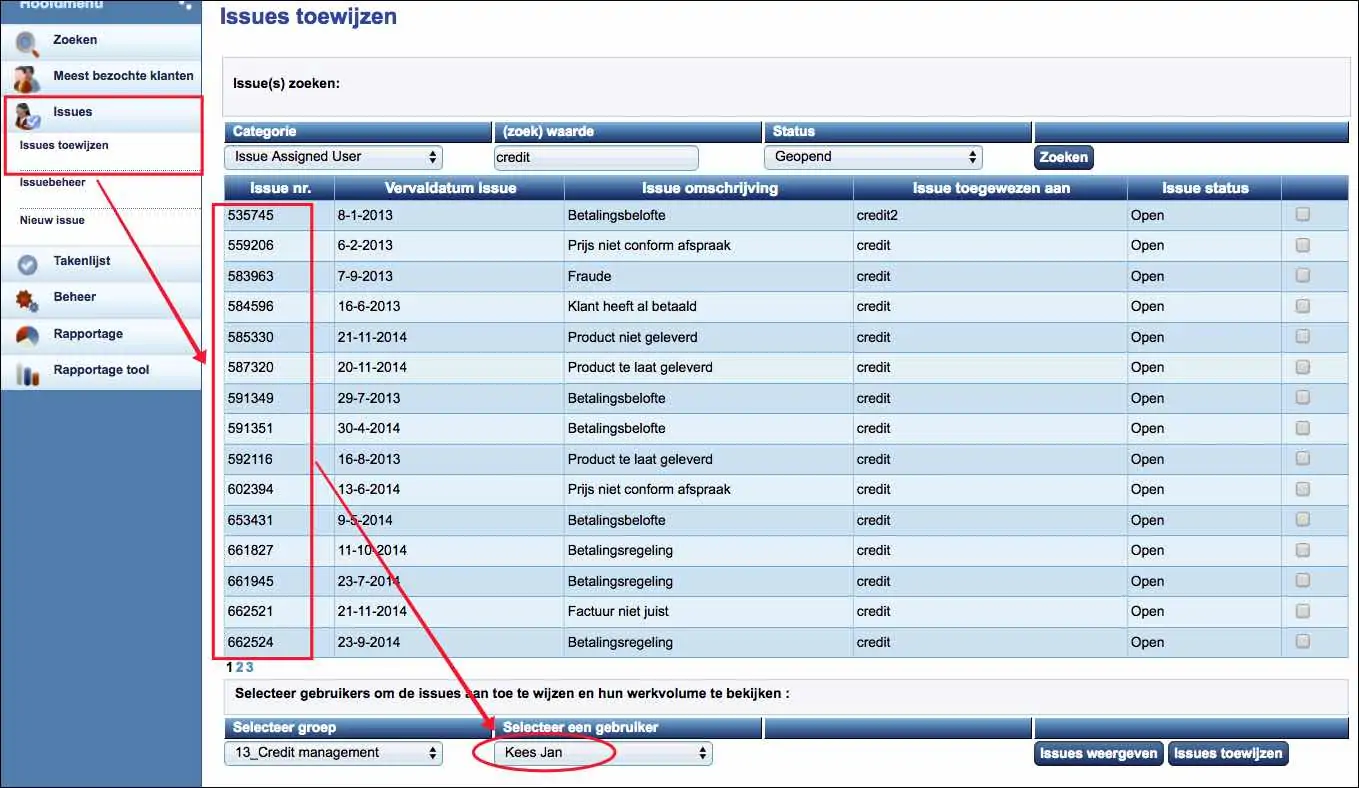Select the checkbox for issue 591349

pyautogui.click(x=1302, y=397)
